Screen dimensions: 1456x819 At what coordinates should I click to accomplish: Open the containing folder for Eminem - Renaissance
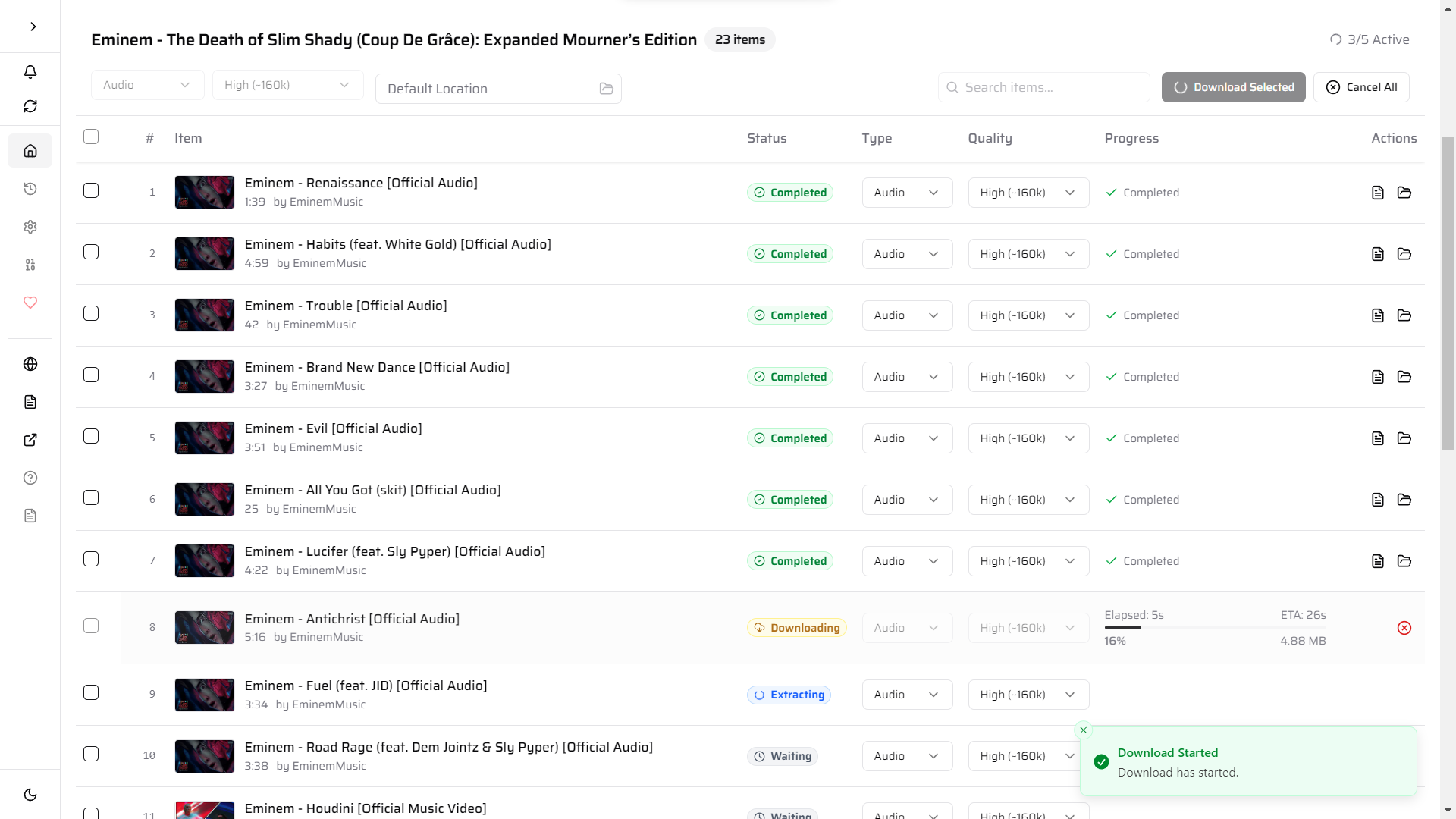[1404, 193]
